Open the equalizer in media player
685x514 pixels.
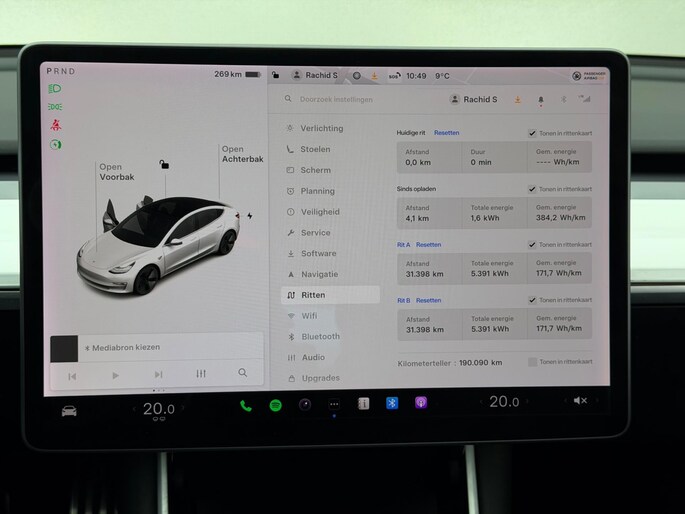tap(201, 373)
